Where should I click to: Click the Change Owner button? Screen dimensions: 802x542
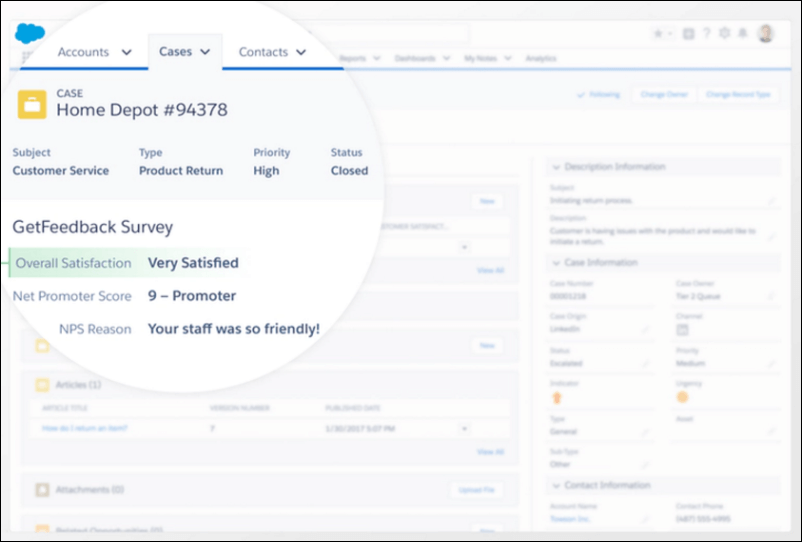point(664,95)
